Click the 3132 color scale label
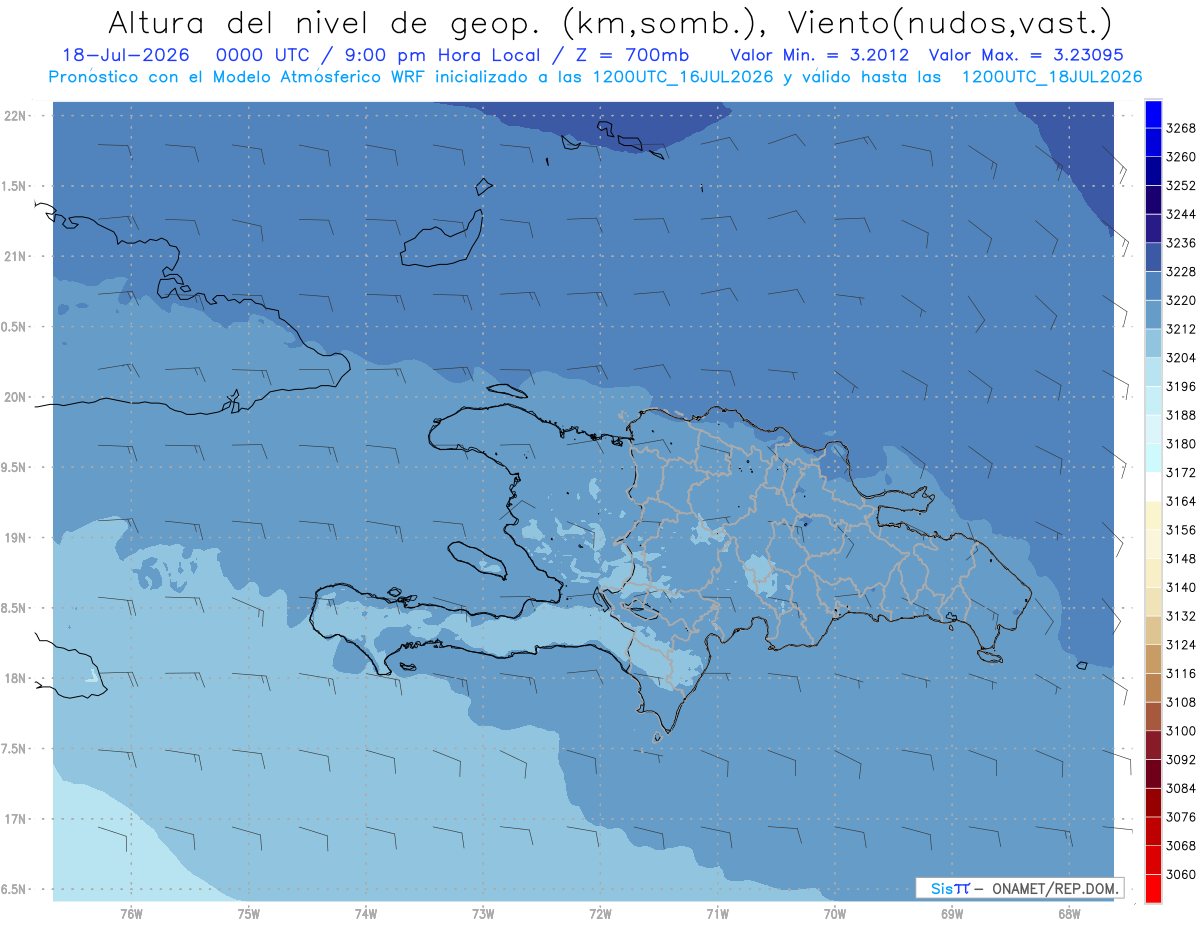The width and height of the screenshot is (1200, 927). (1181, 616)
